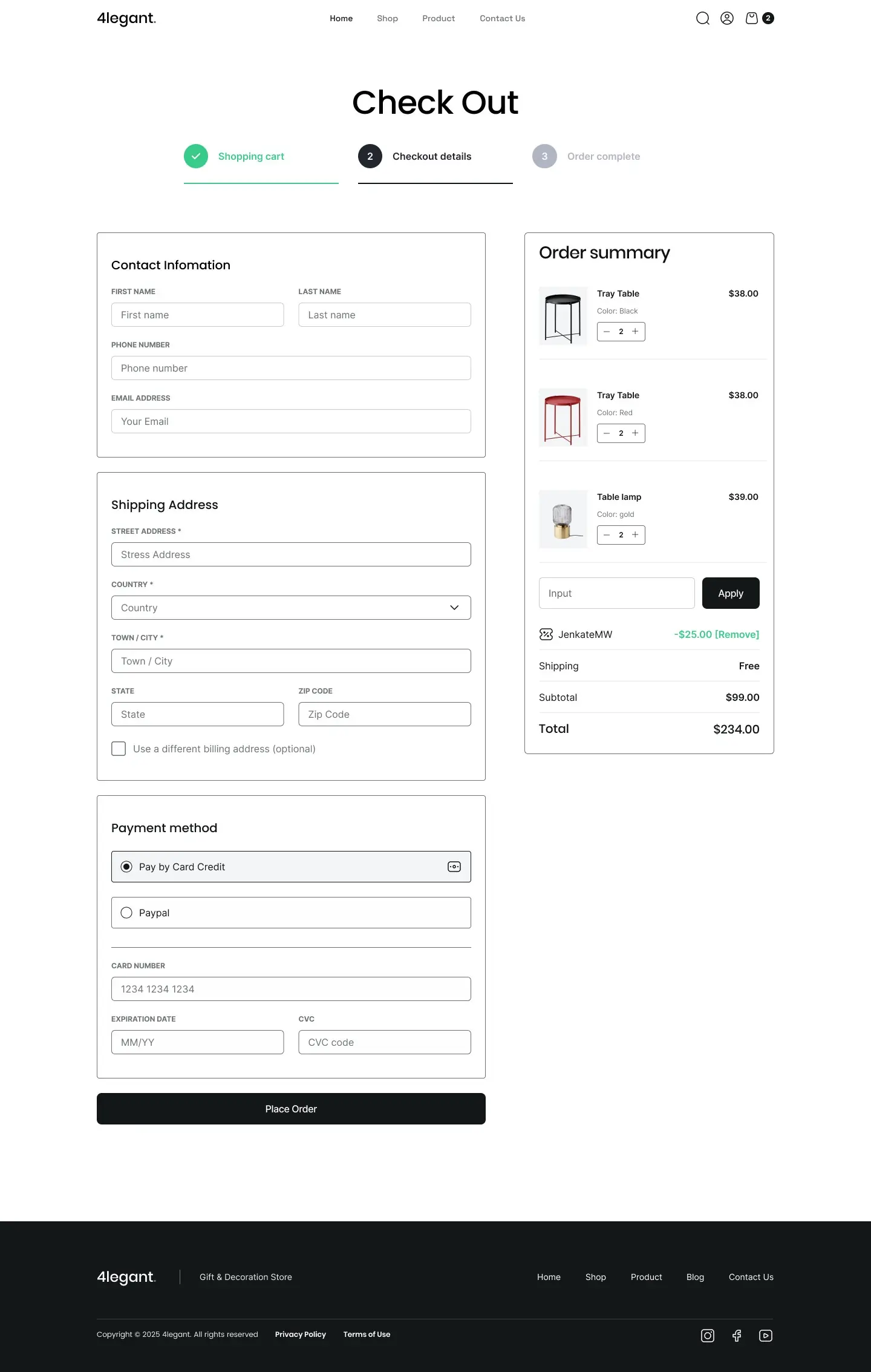The image size is (871, 1372).
Task: Select Pay by Card Credit radio button
Action: click(x=126, y=867)
